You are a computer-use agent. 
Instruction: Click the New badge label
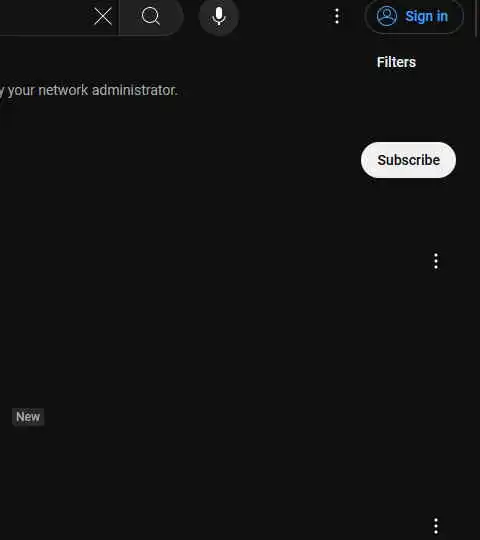tap(28, 417)
